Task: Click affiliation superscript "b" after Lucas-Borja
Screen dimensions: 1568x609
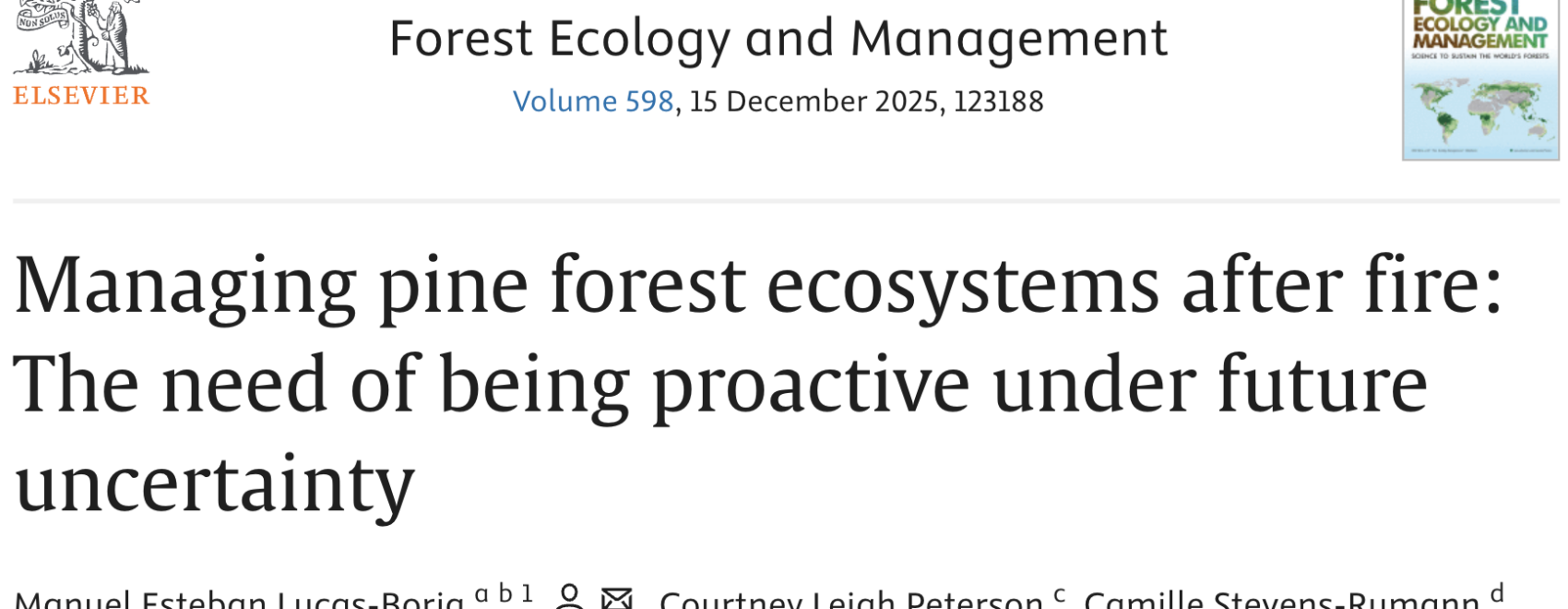Action: coord(505,592)
